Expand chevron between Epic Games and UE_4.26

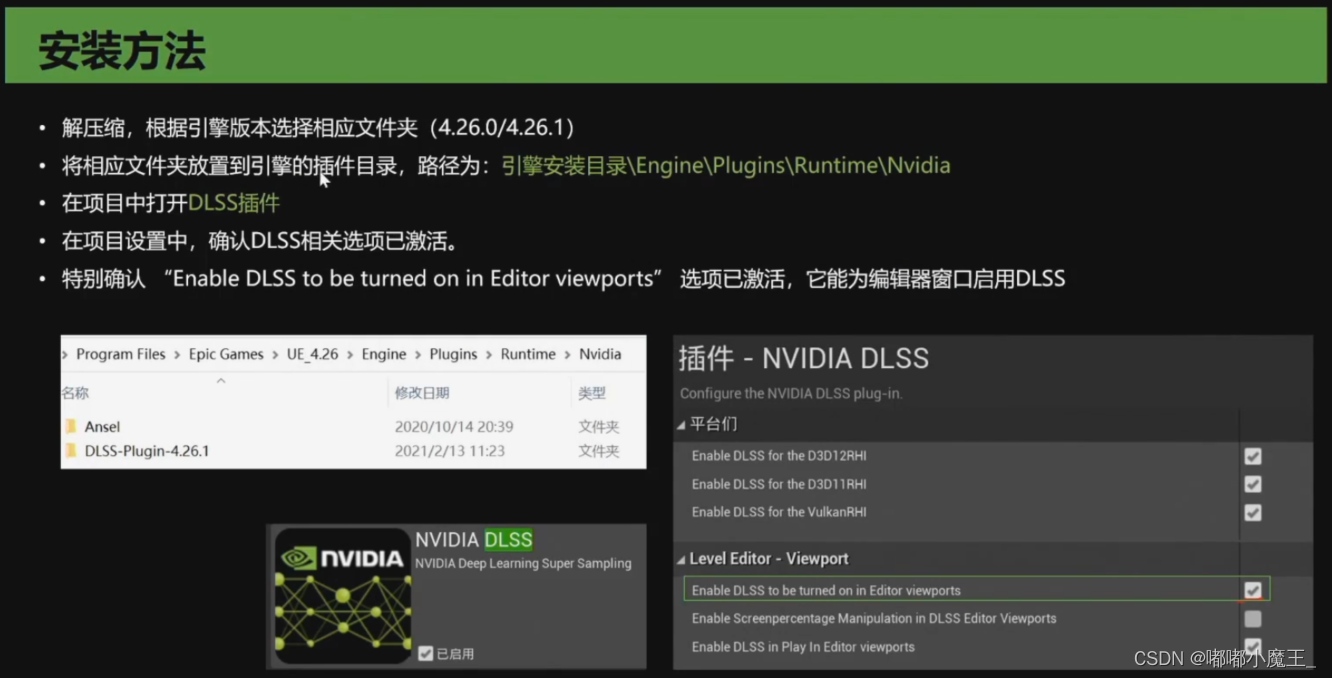tap(275, 355)
